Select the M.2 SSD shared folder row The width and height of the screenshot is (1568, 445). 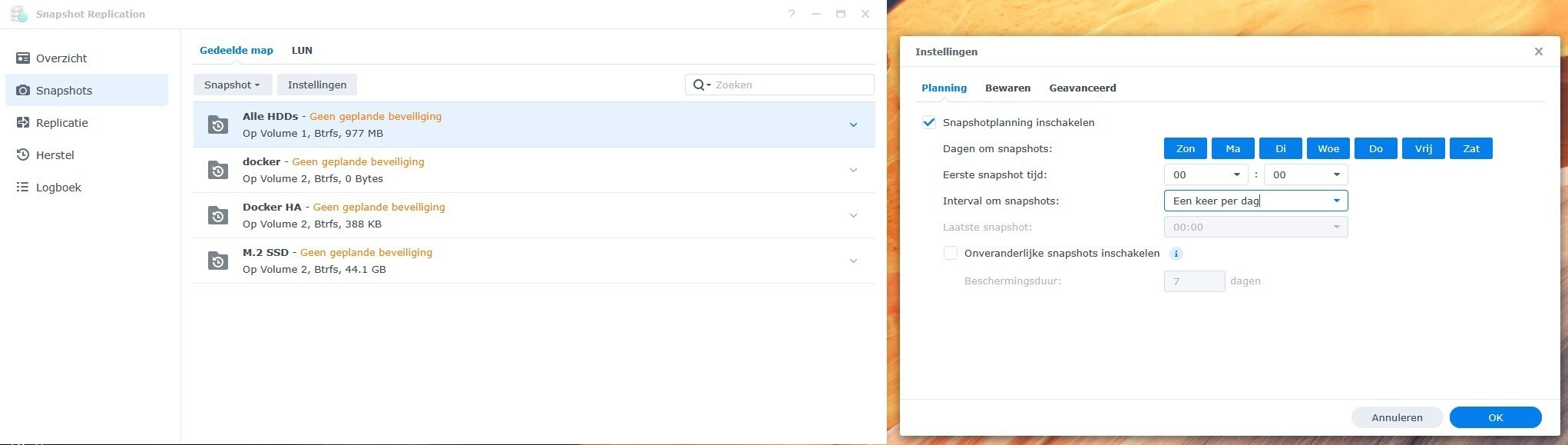[x=534, y=261]
